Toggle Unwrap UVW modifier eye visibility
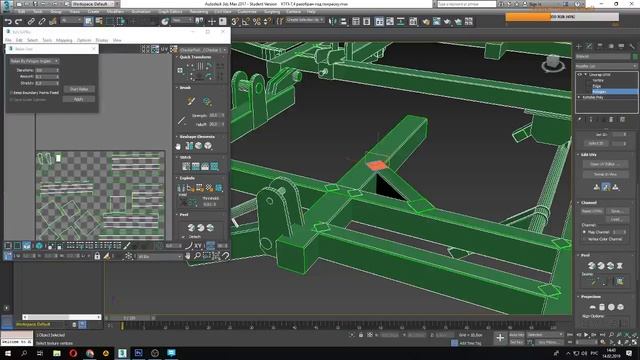This screenshot has width=640, height=360. tap(580, 75)
